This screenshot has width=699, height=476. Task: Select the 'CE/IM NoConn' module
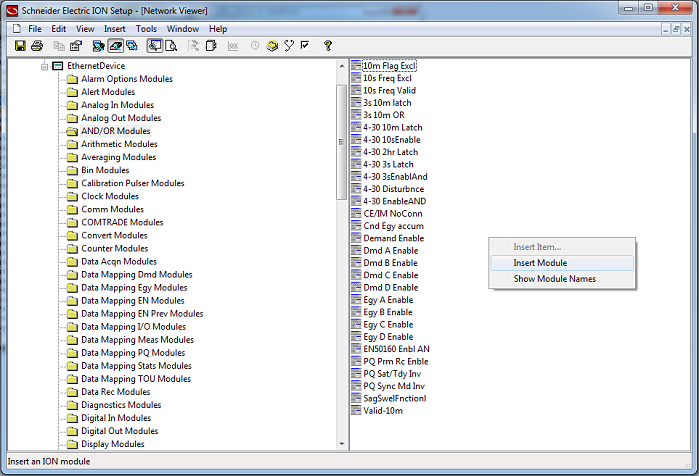392,213
